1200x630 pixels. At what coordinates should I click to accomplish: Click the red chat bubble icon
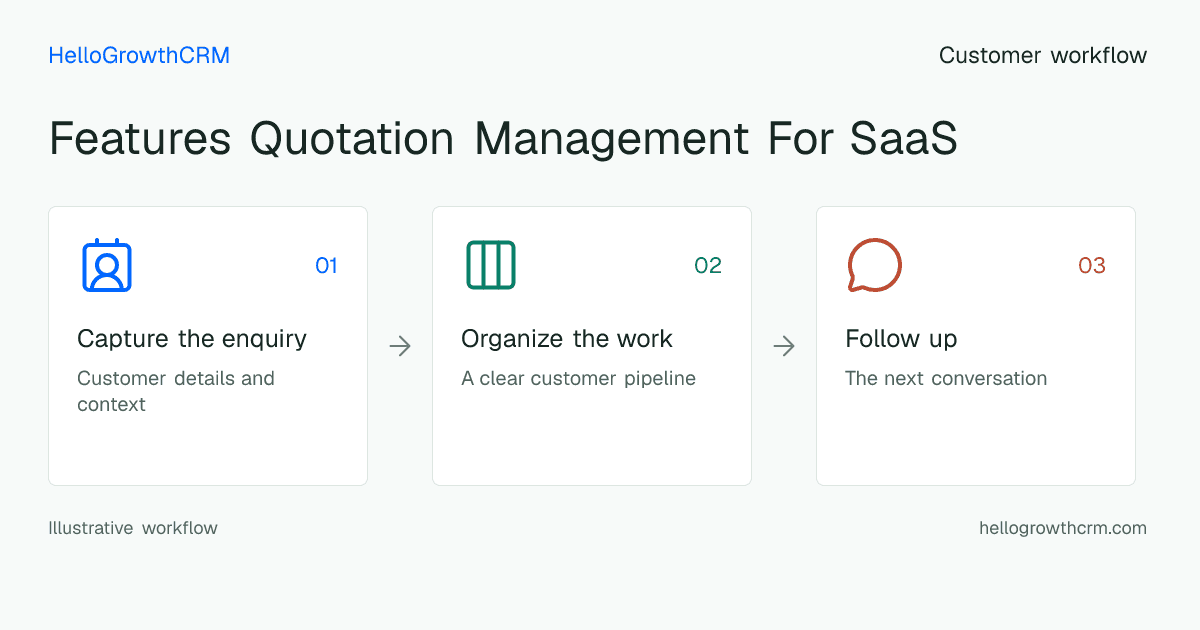(875, 265)
